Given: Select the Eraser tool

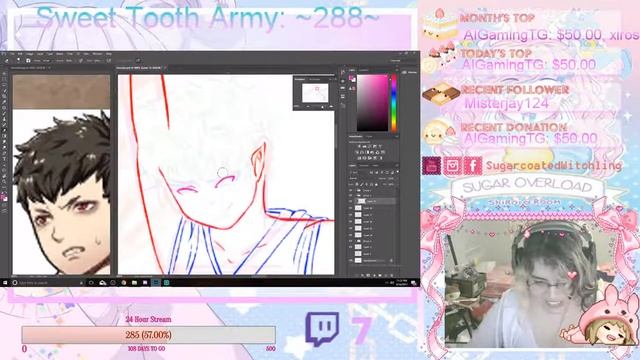Looking at the screenshot, I should 4,130.
